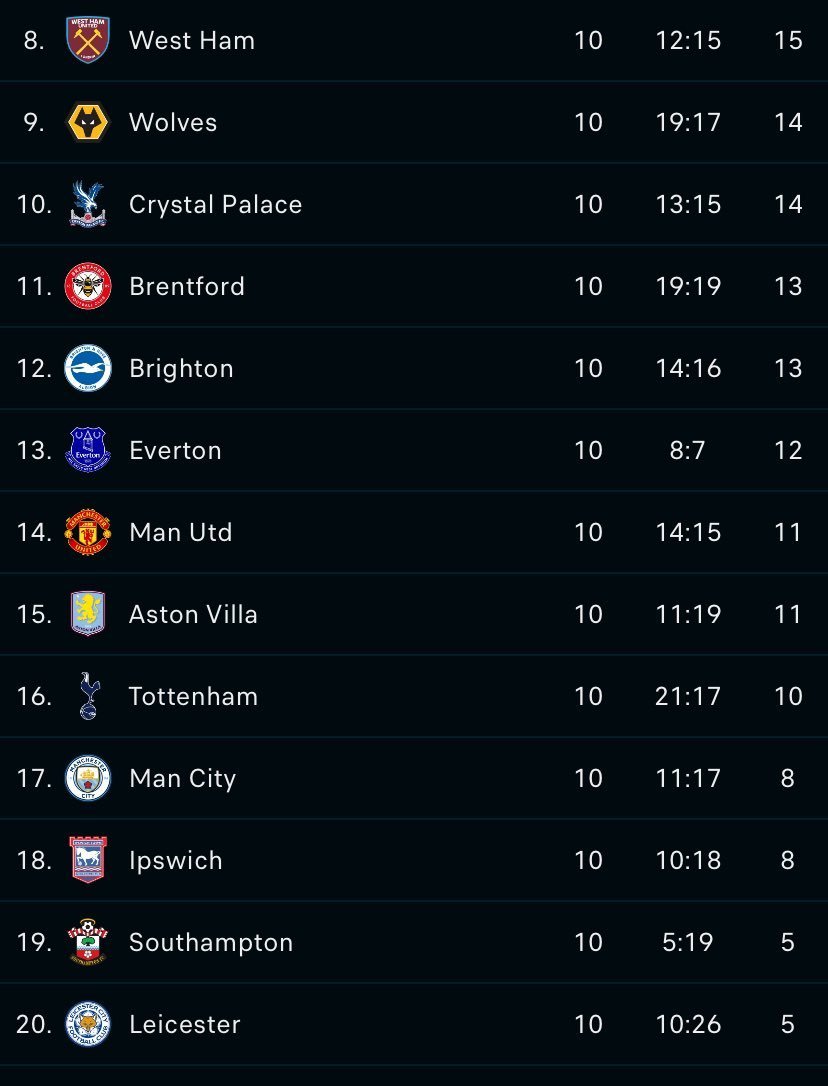Tap the Aston Villa lion crest
The height and width of the screenshot is (1086, 828).
88,614
